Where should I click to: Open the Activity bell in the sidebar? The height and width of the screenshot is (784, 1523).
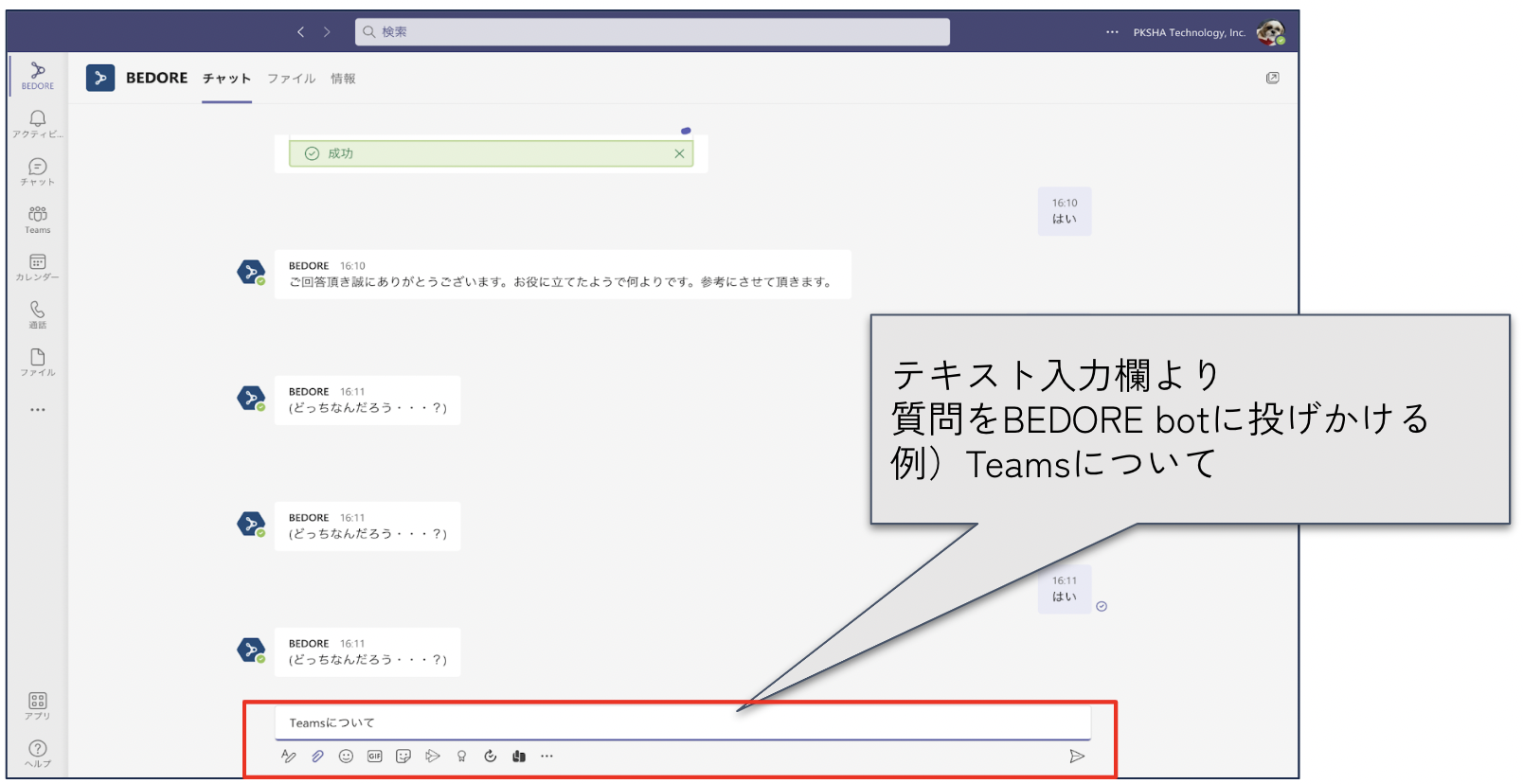coord(38,123)
